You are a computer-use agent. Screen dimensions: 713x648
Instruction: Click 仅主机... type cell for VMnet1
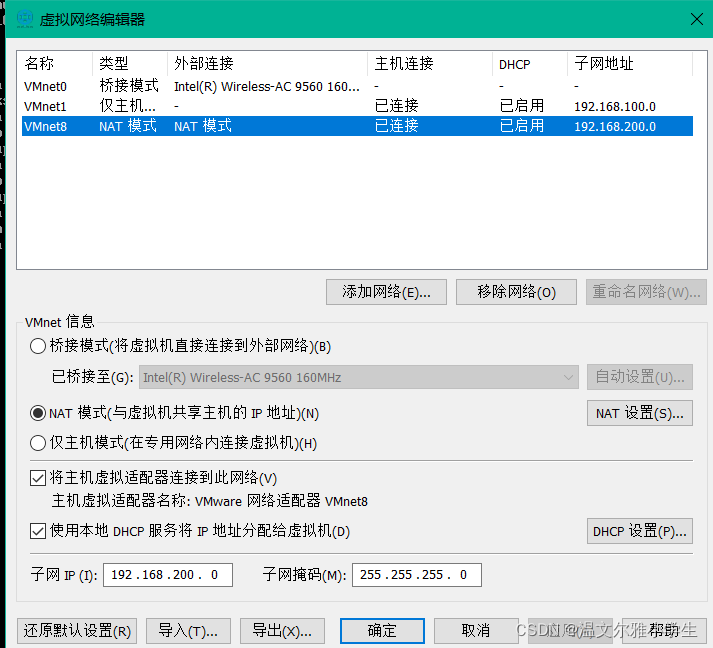(127, 106)
